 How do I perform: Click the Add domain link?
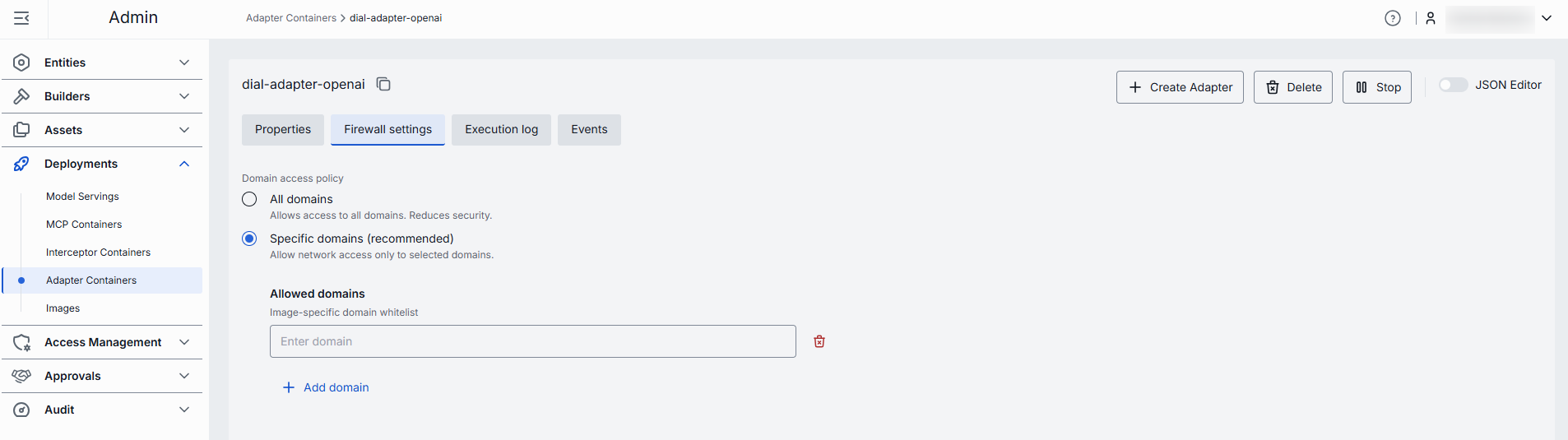point(327,387)
